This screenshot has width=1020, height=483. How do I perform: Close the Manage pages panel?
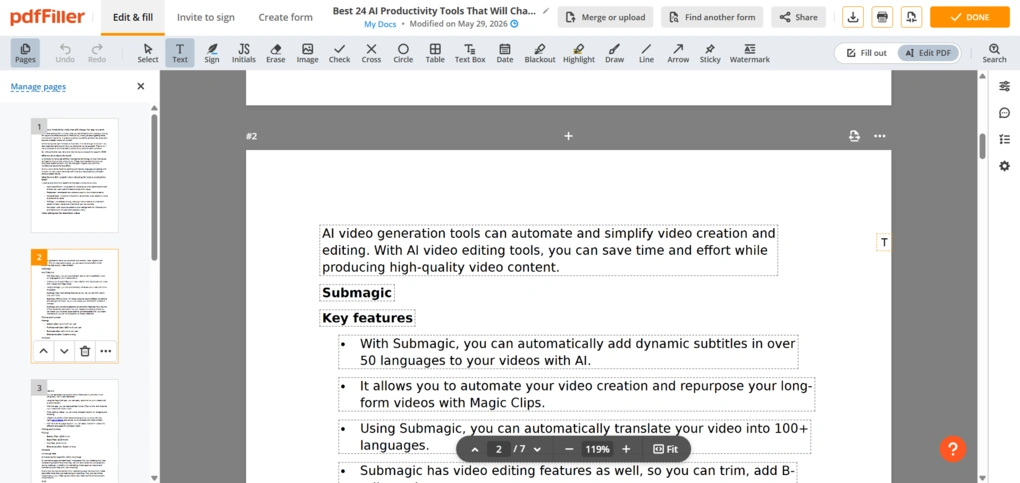click(x=141, y=86)
